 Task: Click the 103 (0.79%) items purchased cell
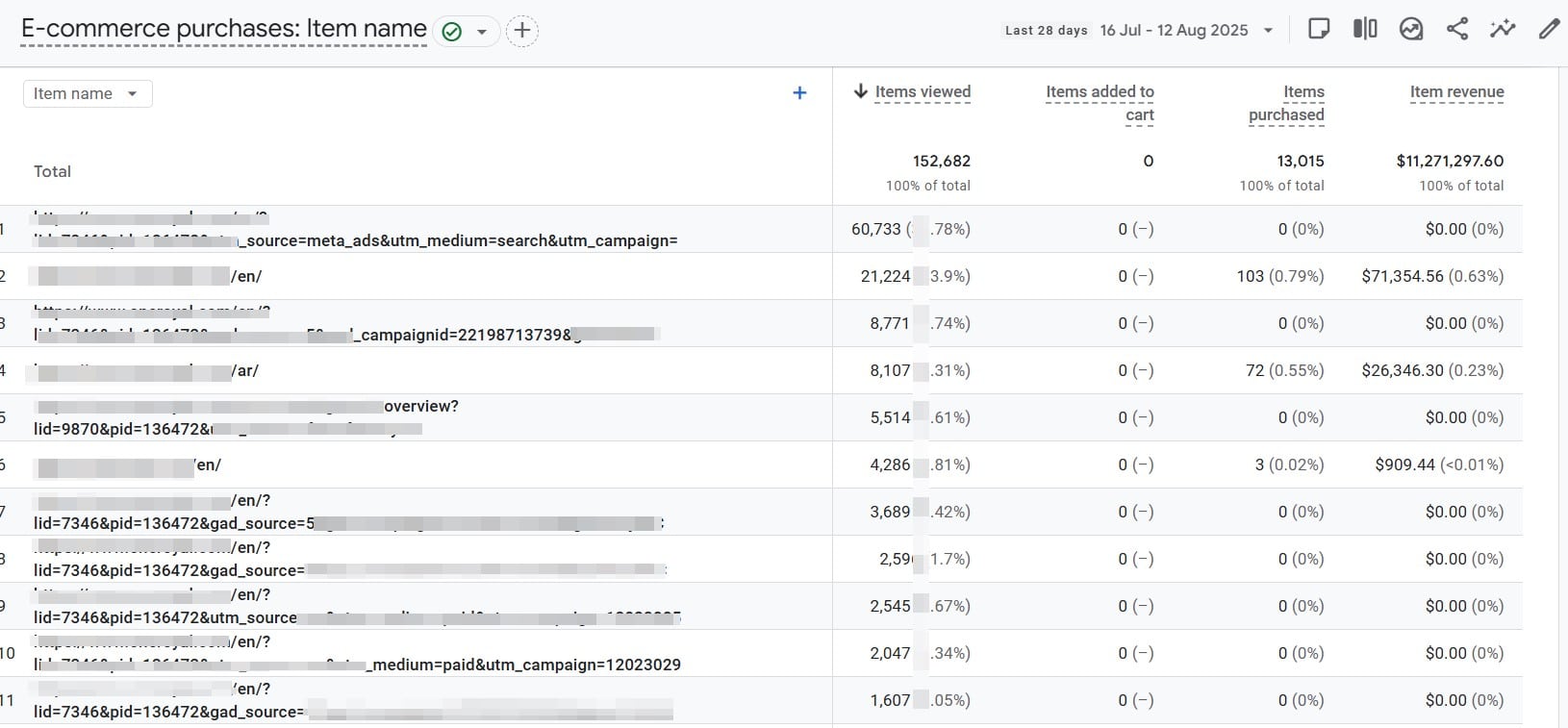click(x=1279, y=276)
